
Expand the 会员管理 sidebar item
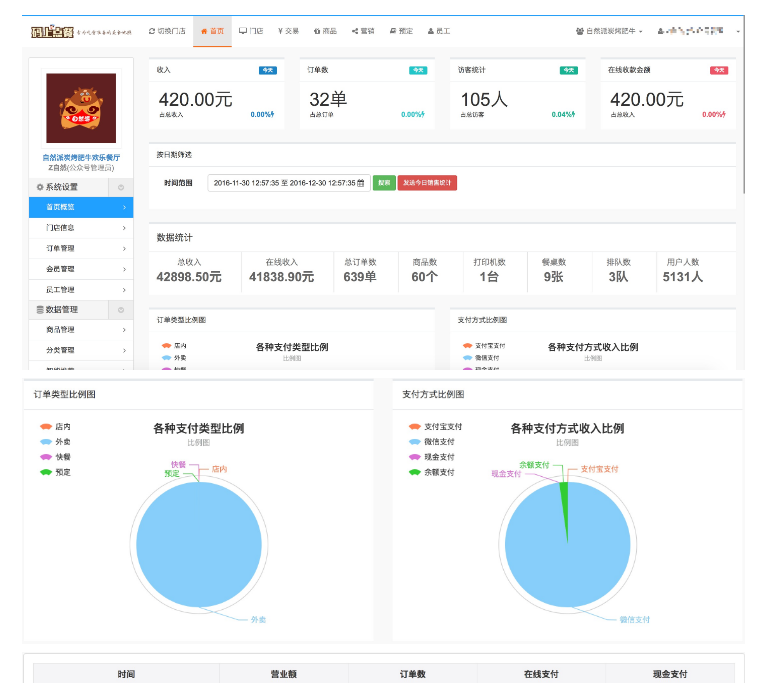pos(81,269)
